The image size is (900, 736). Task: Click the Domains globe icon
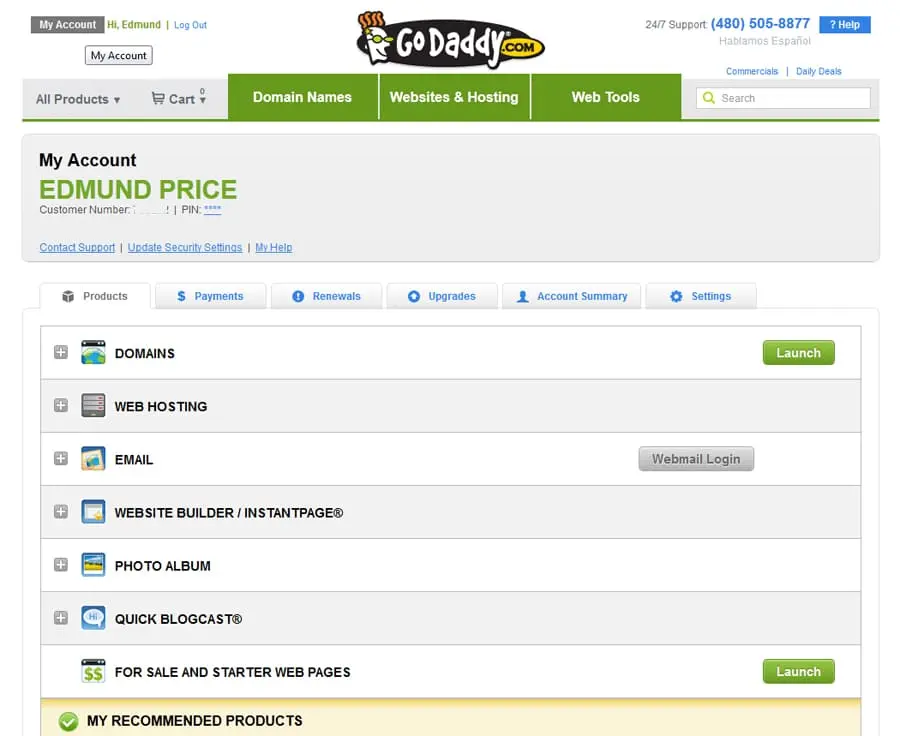pos(93,352)
